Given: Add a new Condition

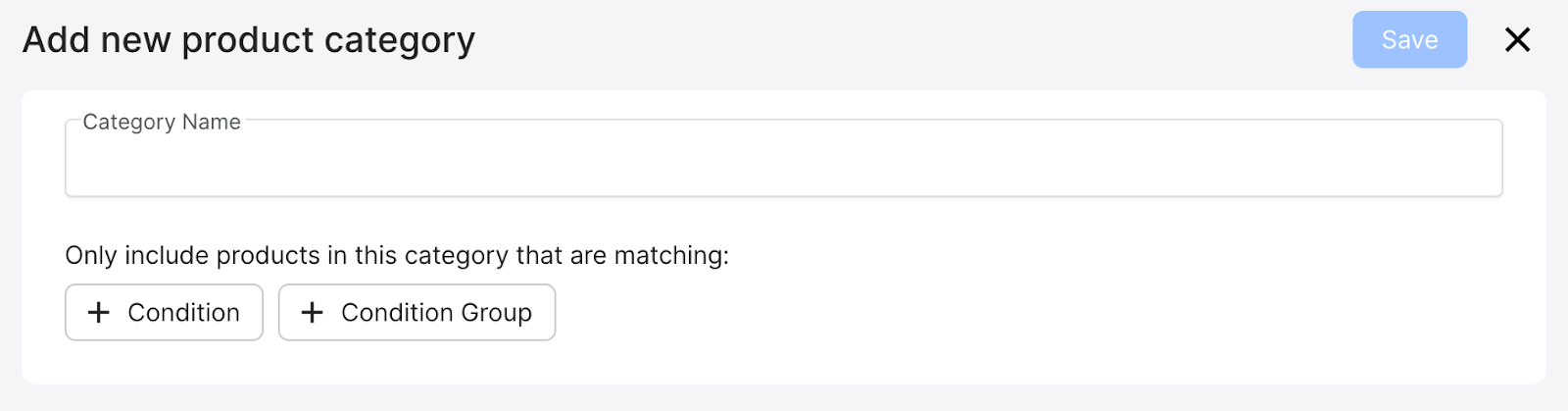Looking at the screenshot, I should coord(164,313).
